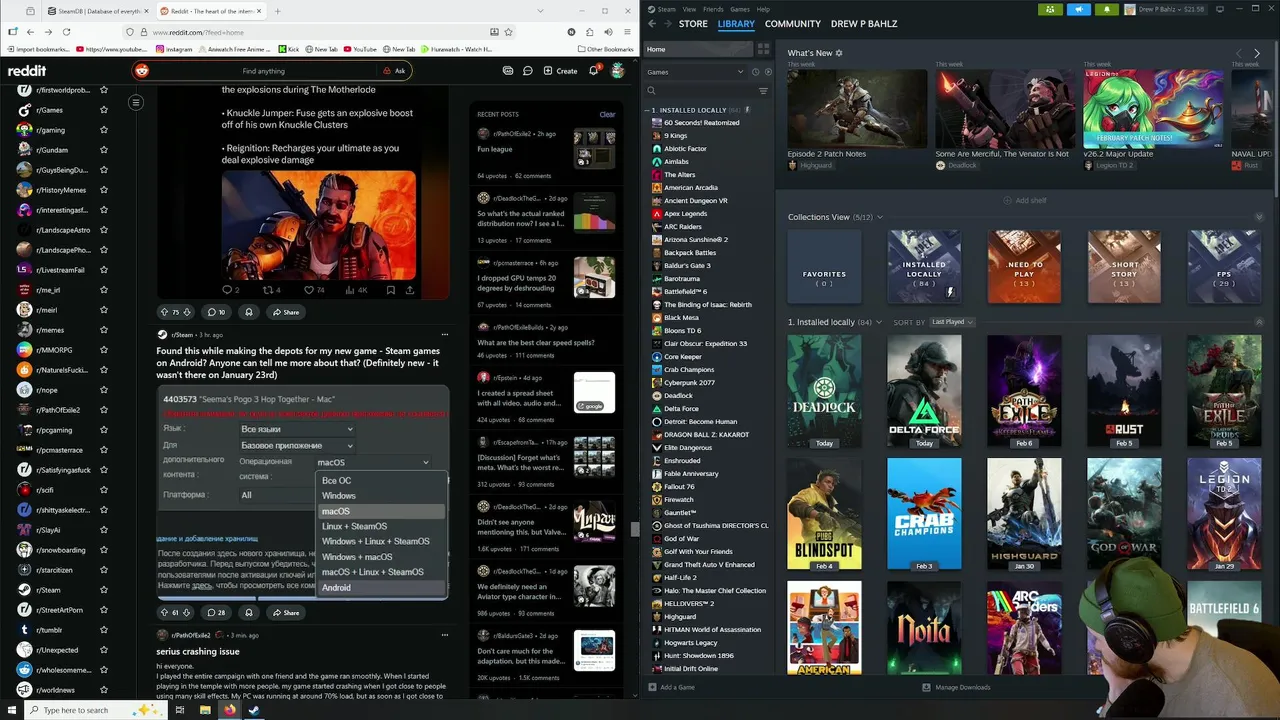Click Add a Game in Steam

[x=671, y=687]
